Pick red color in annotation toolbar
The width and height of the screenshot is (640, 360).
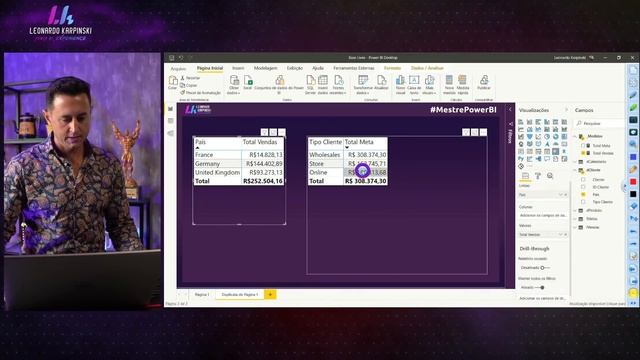coord(633,182)
